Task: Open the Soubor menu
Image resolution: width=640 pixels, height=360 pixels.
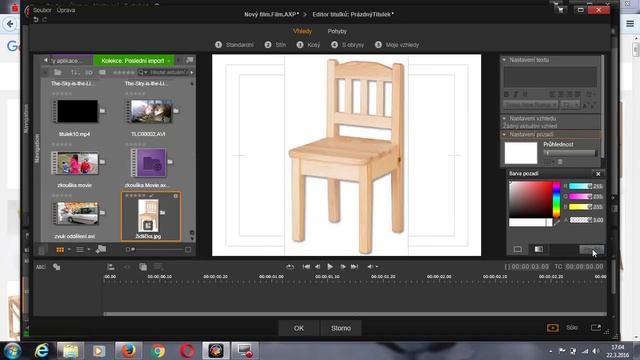Action: [42, 10]
